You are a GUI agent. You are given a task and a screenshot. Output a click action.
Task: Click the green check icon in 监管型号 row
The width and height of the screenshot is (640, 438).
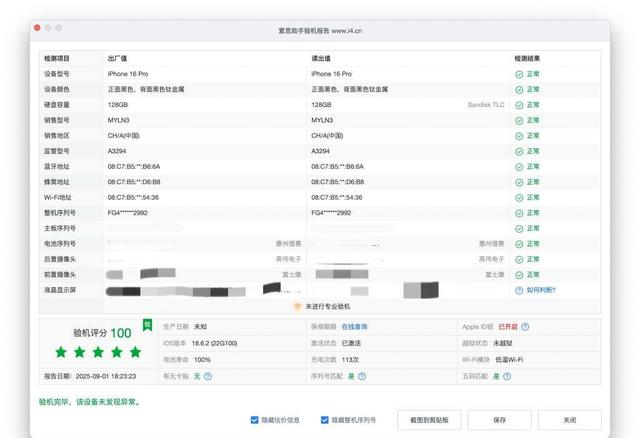pyautogui.click(x=519, y=151)
